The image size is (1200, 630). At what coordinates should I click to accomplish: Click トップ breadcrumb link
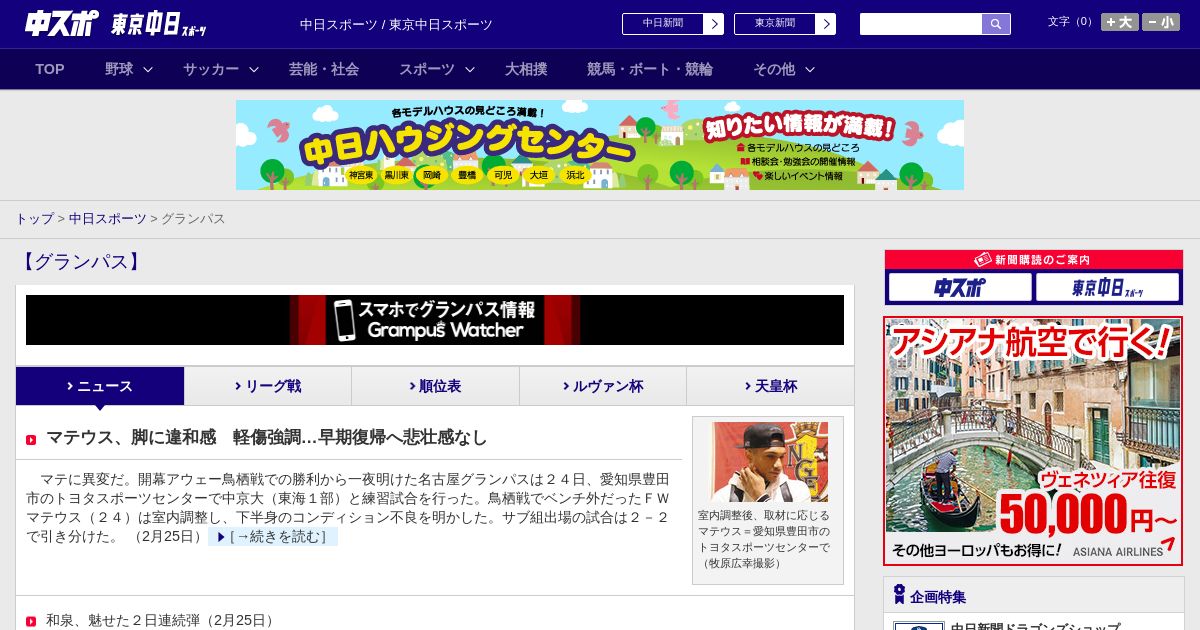click(x=34, y=218)
